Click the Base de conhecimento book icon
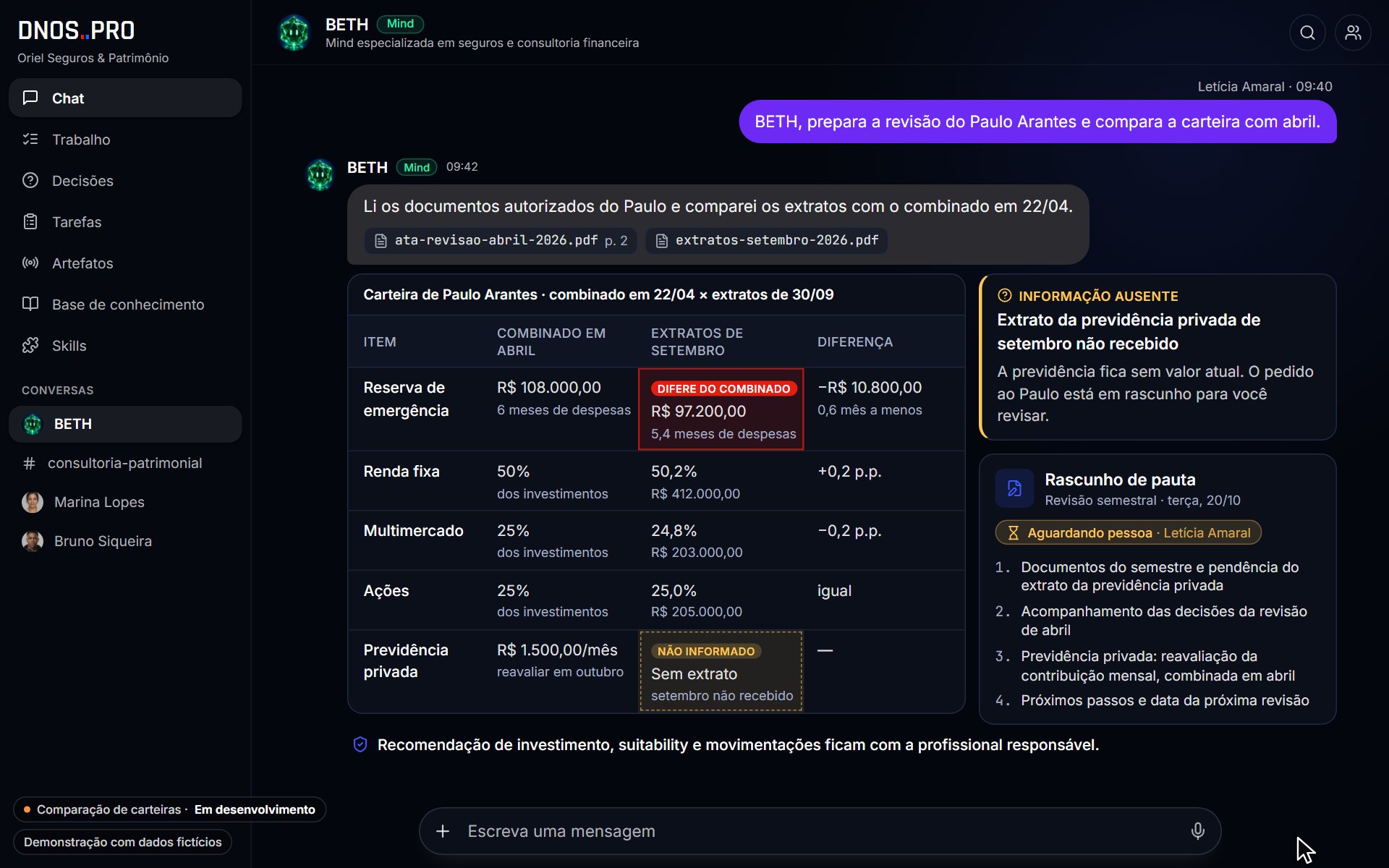 [x=30, y=304]
